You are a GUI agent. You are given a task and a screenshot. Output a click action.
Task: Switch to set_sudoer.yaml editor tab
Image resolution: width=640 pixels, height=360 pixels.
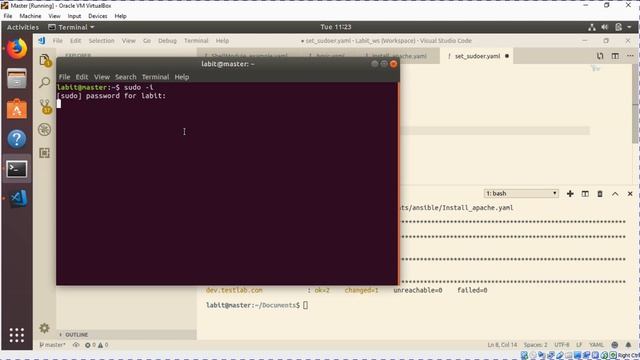tap(477, 56)
